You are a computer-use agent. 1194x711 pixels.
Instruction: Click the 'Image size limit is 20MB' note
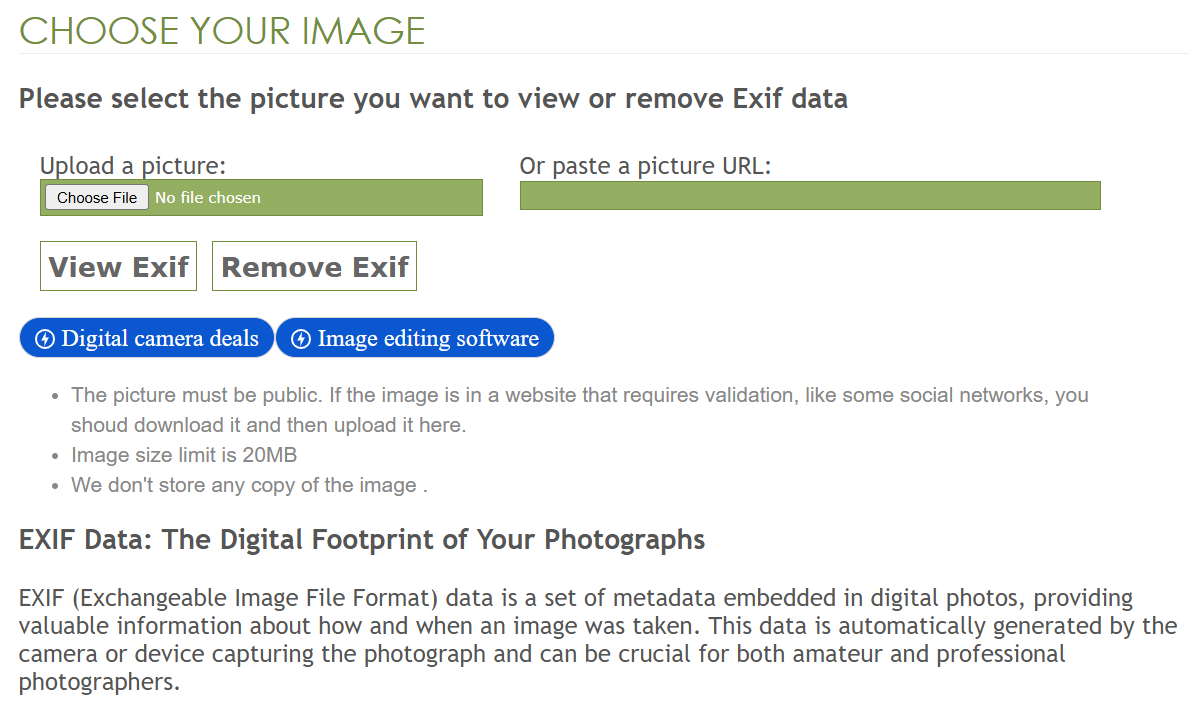[x=184, y=455]
